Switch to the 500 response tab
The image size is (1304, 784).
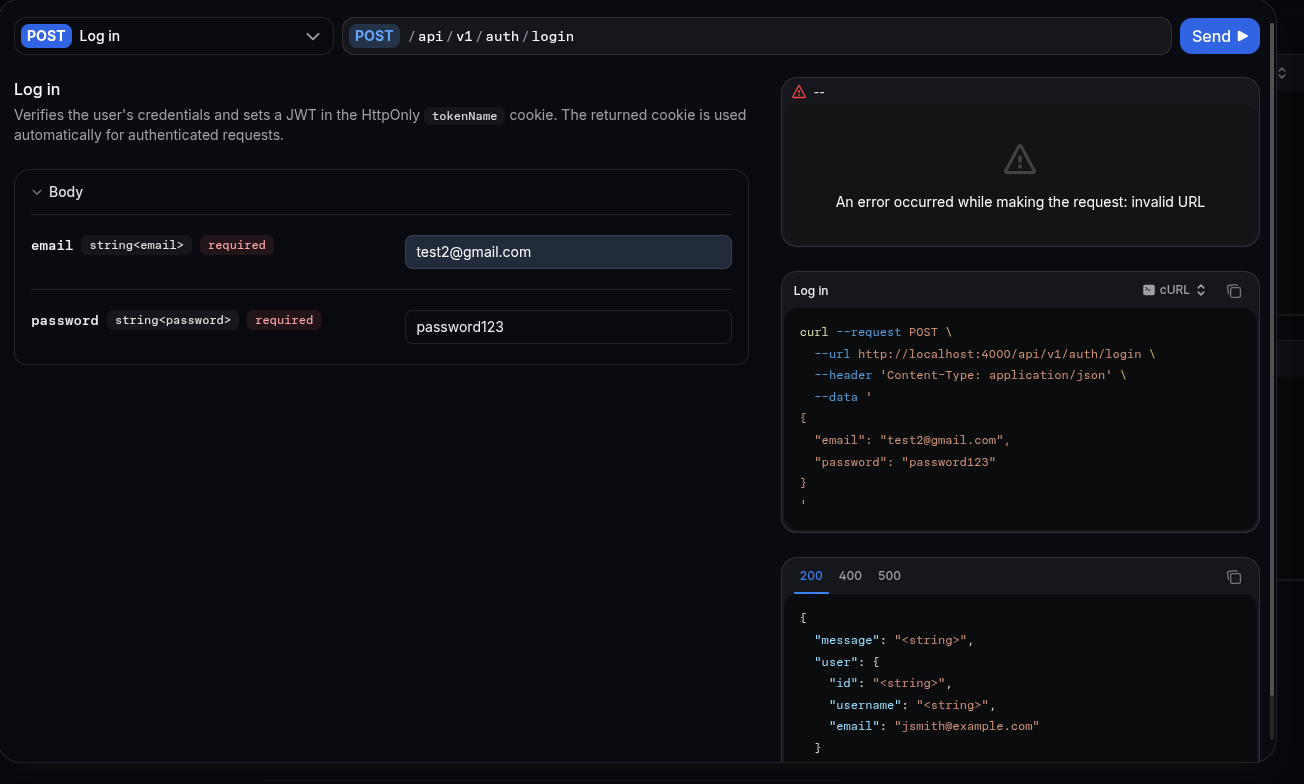click(889, 576)
